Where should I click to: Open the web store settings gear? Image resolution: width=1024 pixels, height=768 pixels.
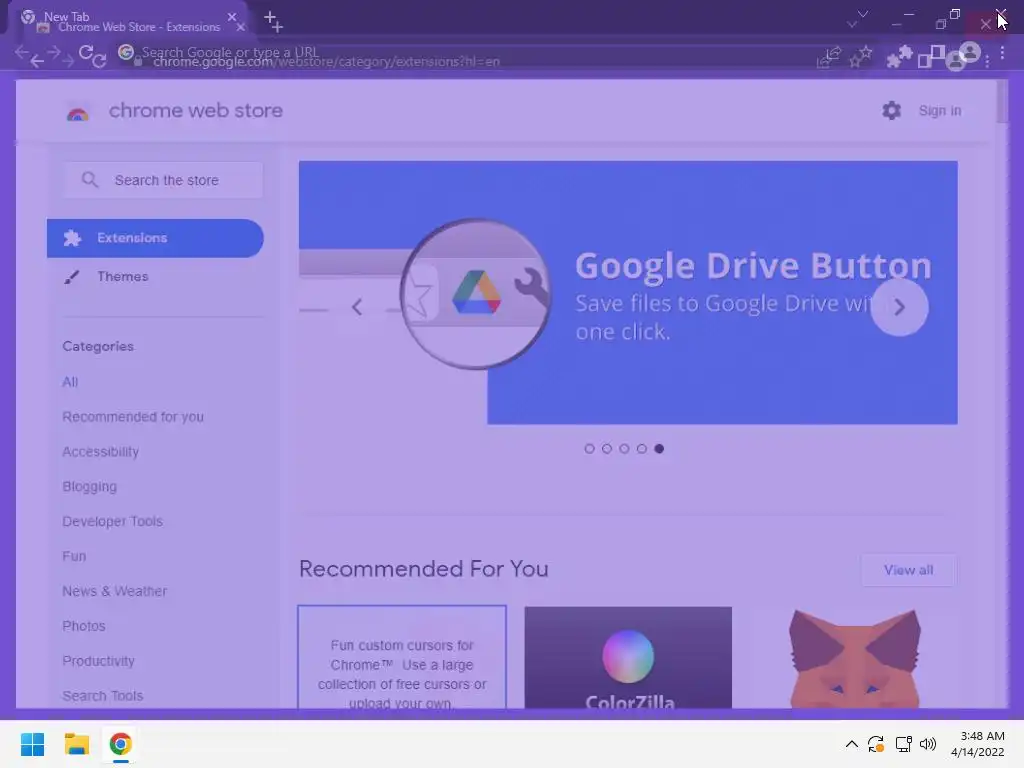tap(891, 110)
